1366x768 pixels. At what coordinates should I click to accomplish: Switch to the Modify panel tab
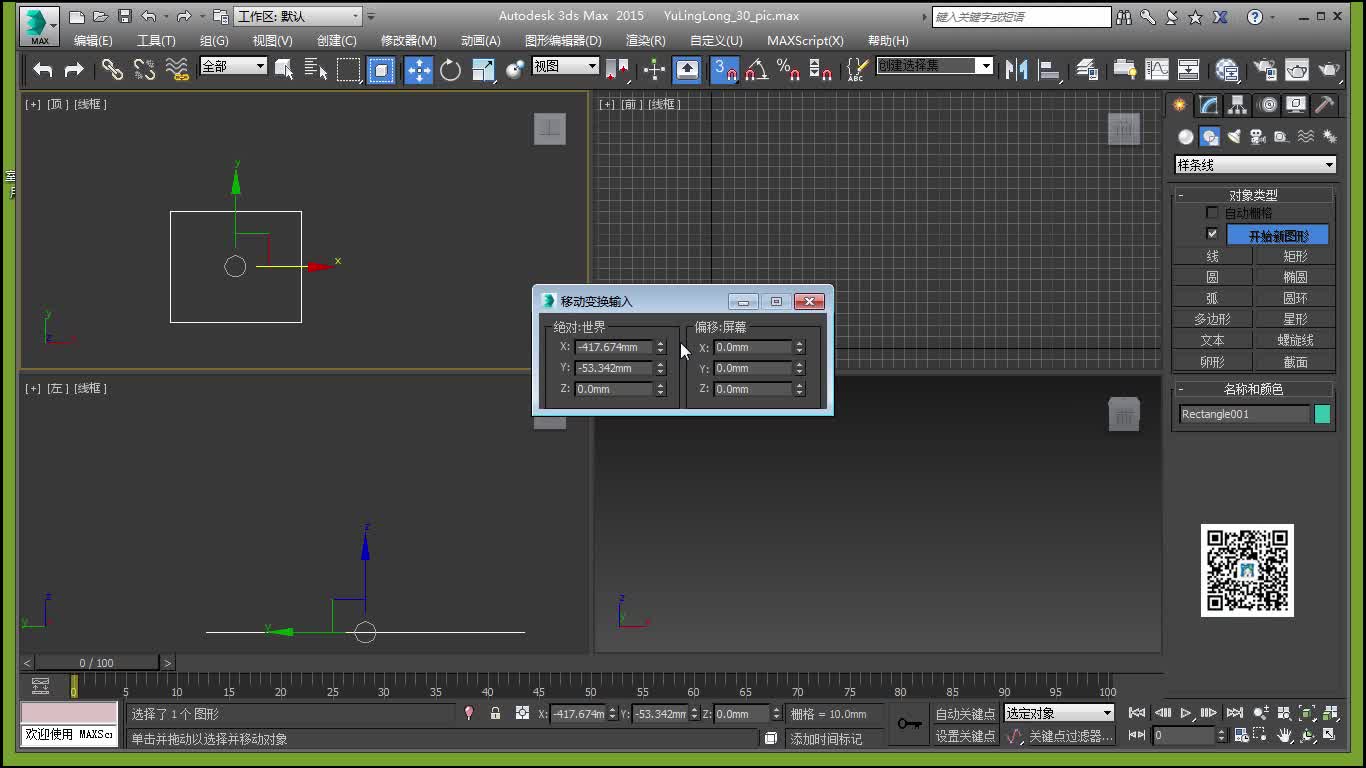(x=1209, y=105)
